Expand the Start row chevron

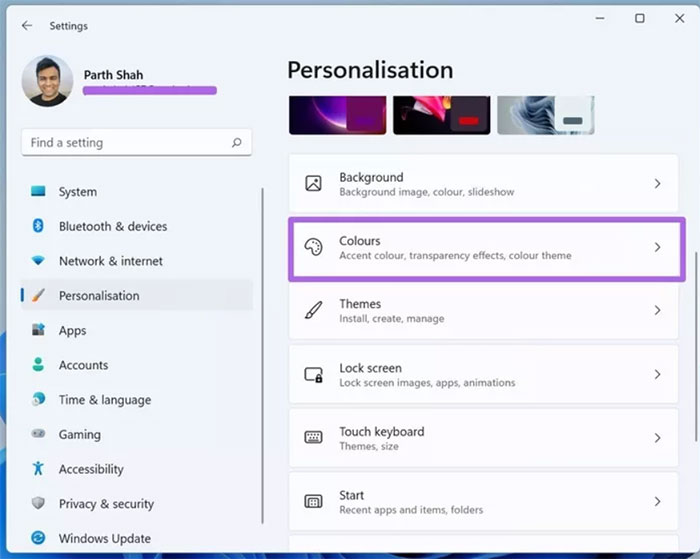(x=657, y=501)
